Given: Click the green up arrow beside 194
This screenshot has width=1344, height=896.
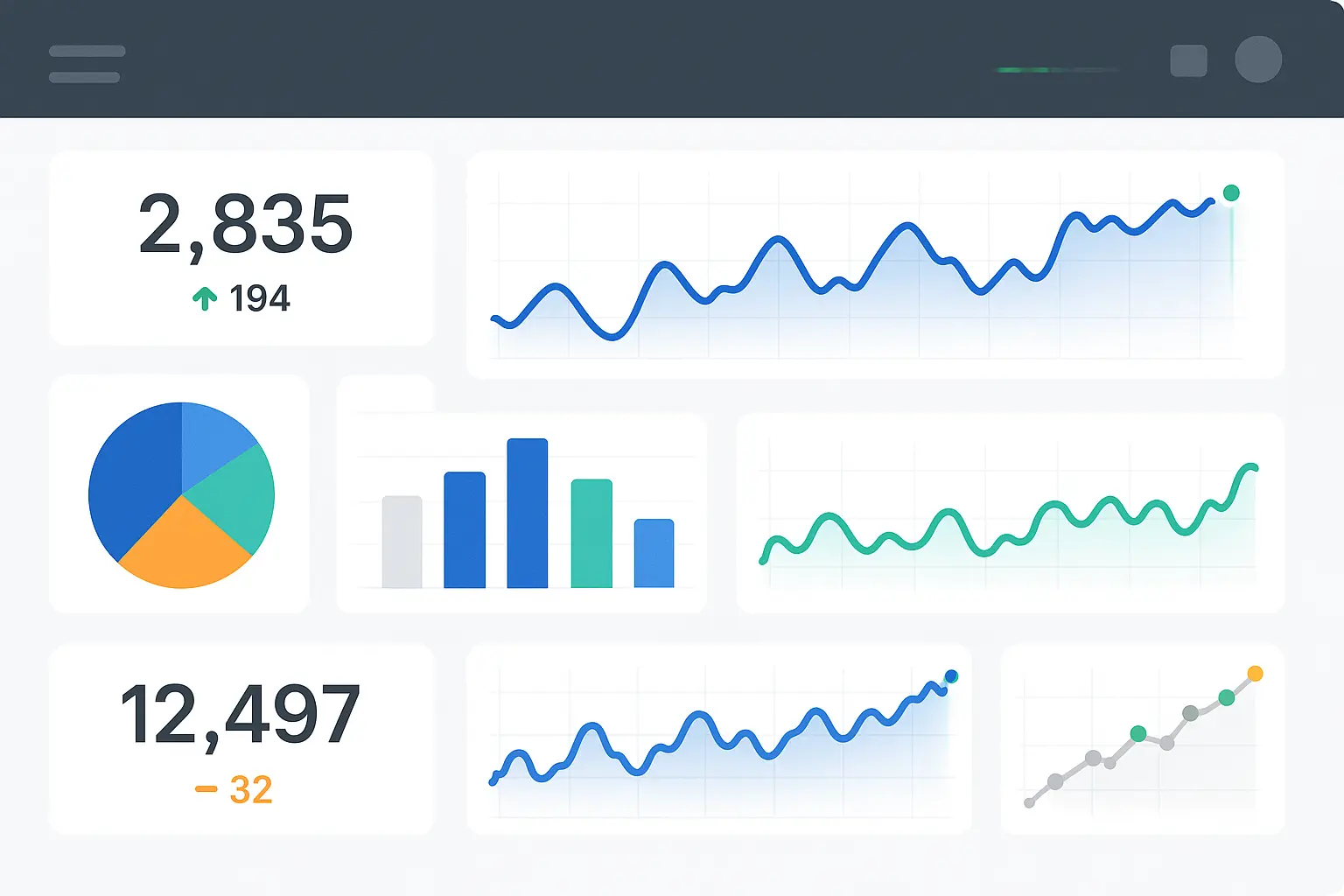Looking at the screenshot, I should coord(205,299).
